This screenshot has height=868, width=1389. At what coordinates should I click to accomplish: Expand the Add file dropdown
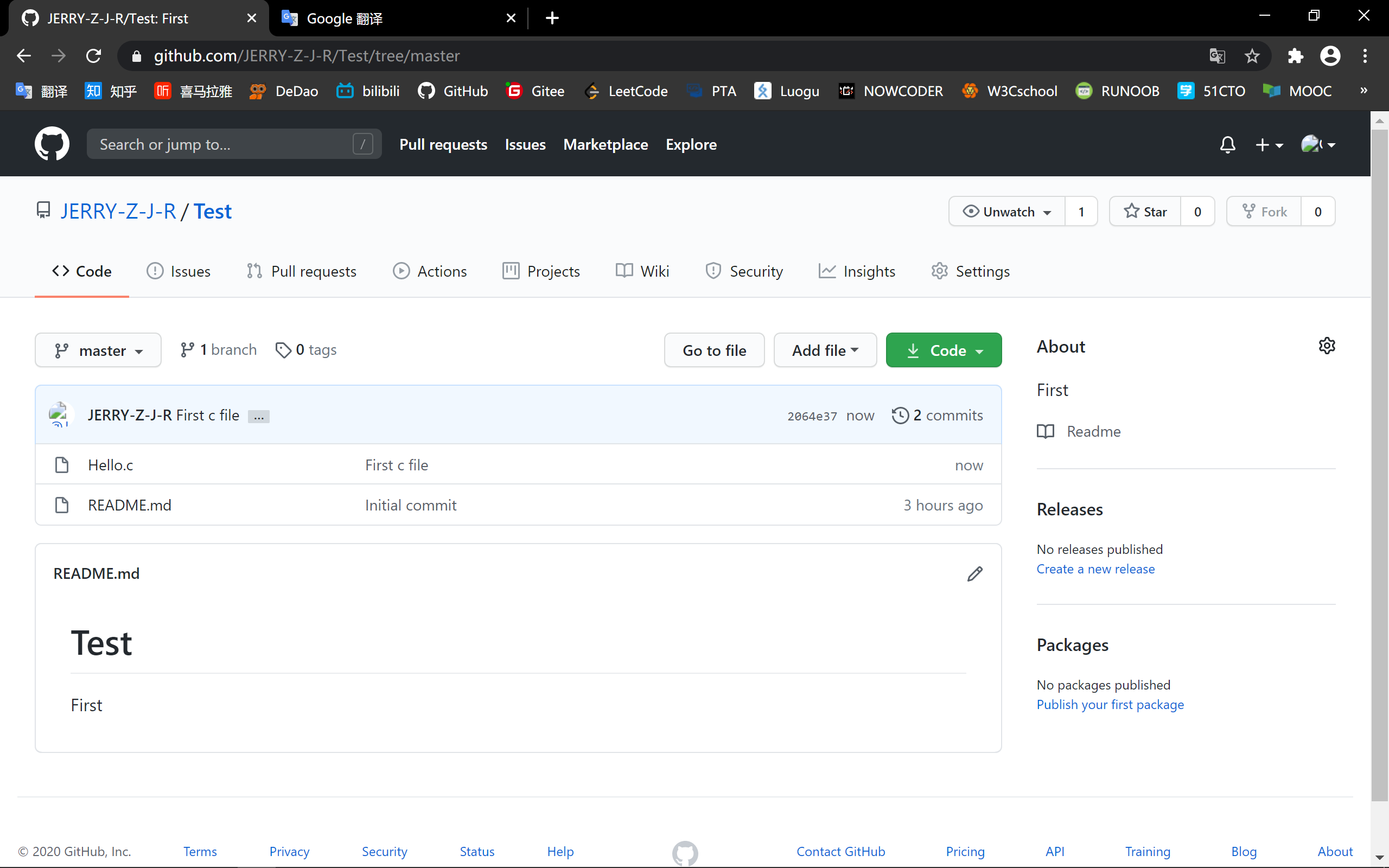[x=825, y=350]
